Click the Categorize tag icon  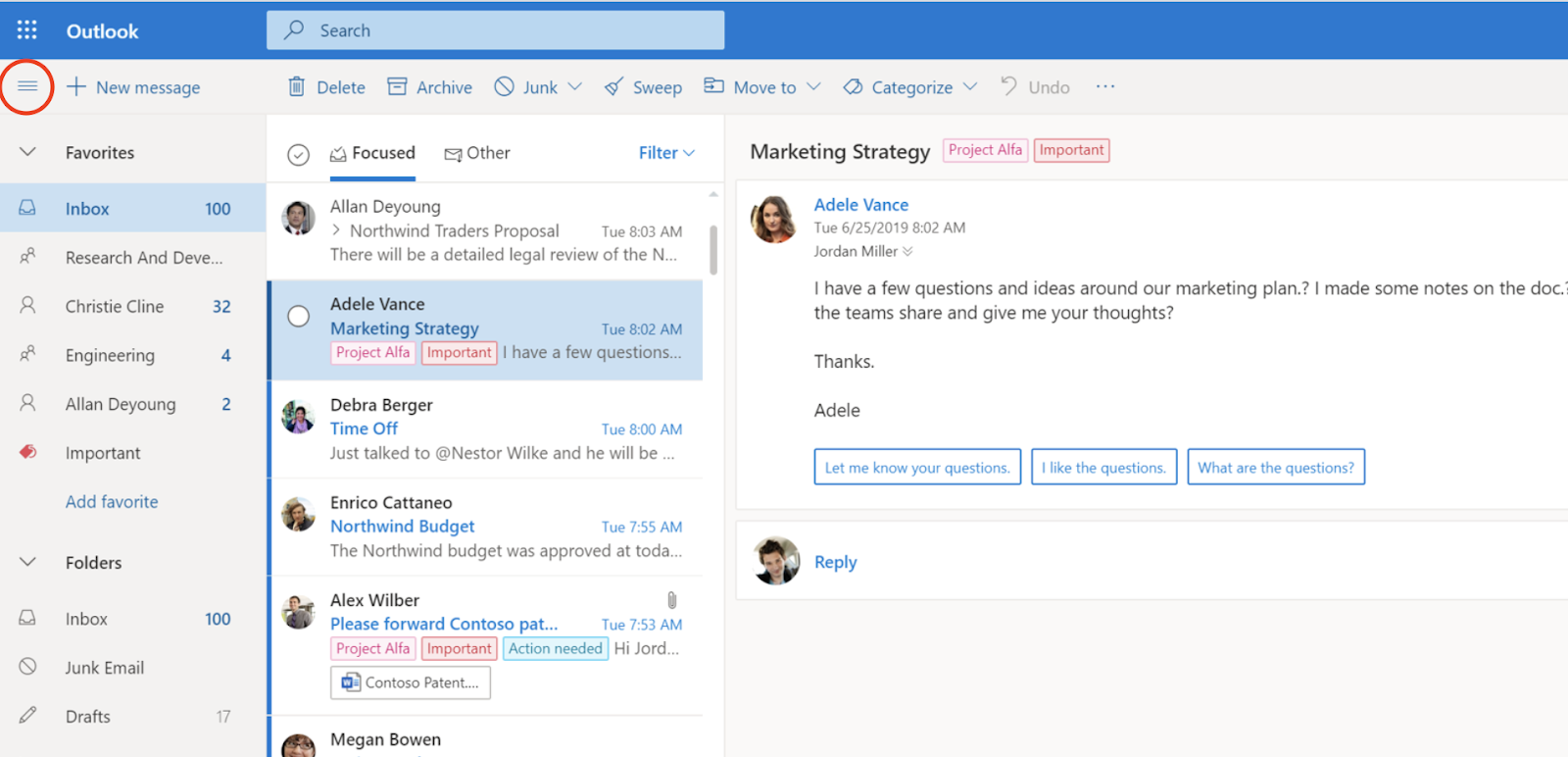[853, 86]
